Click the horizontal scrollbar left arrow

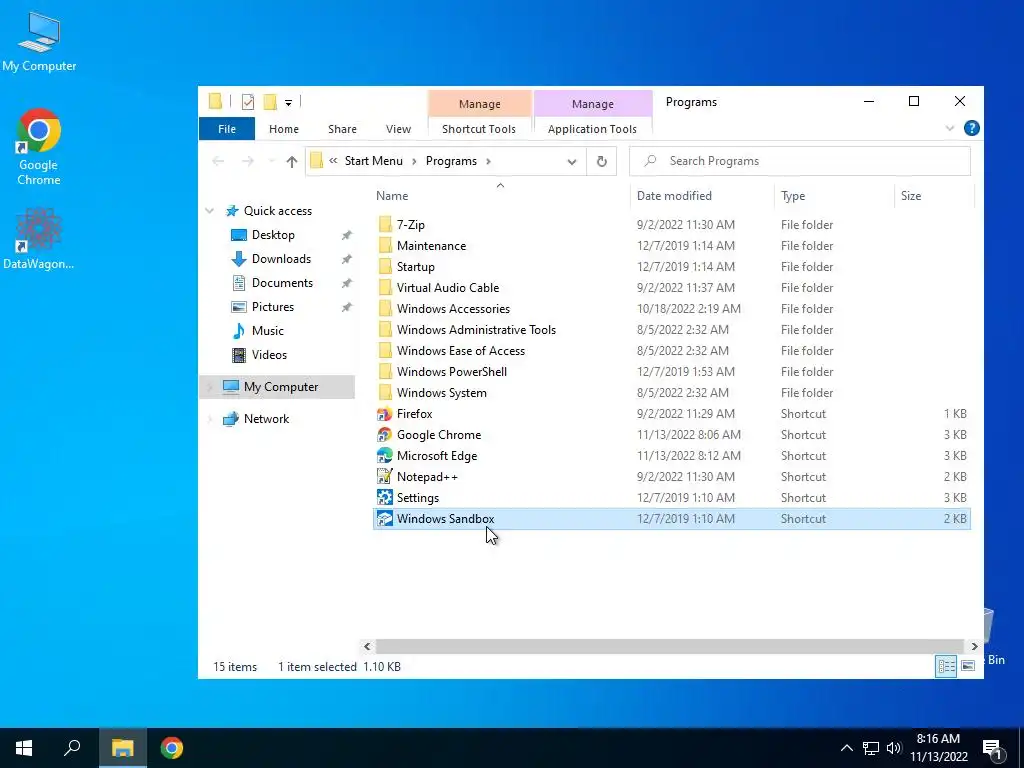click(367, 647)
